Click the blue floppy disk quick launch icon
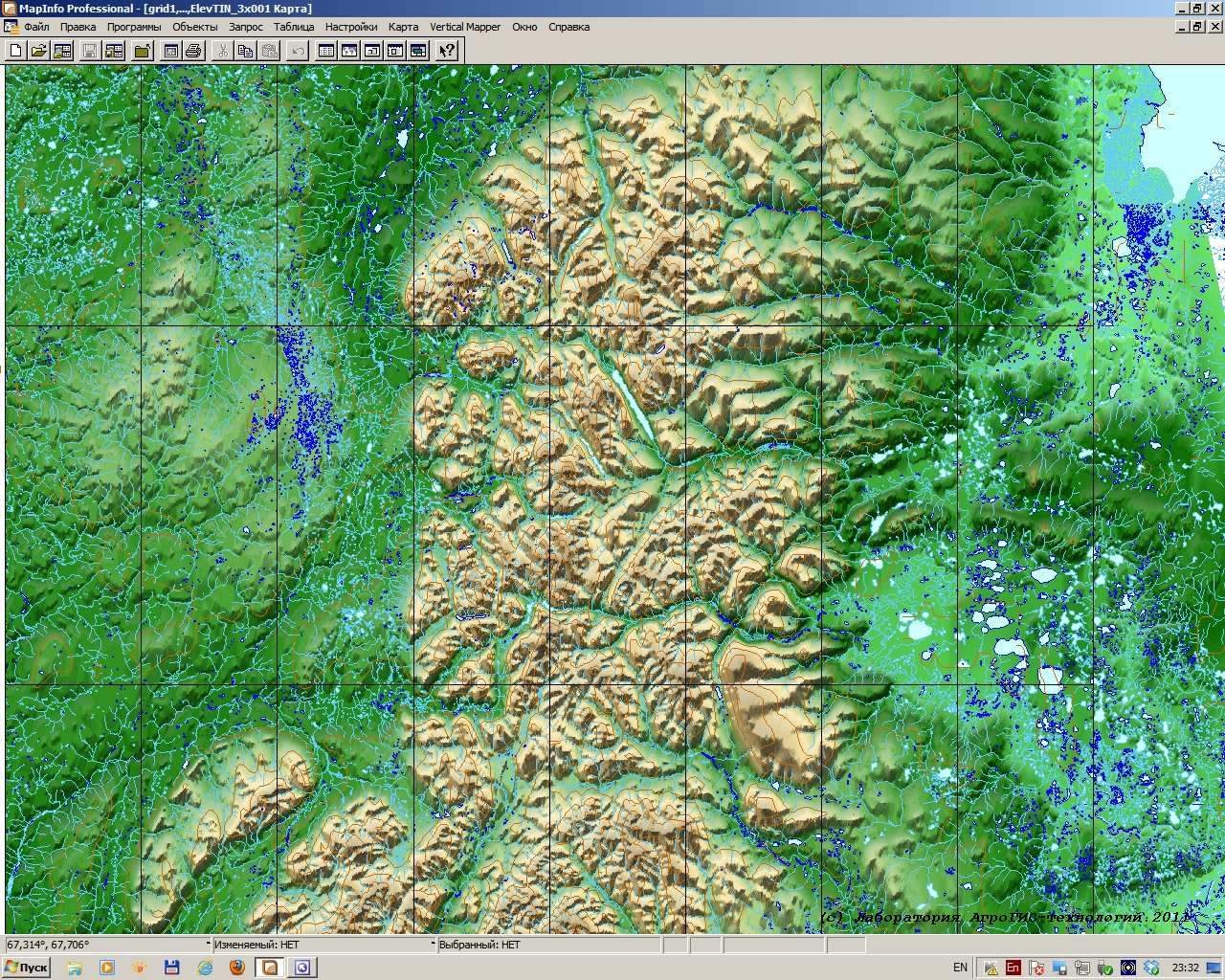The image size is (1225, 980). click(172, 968)
